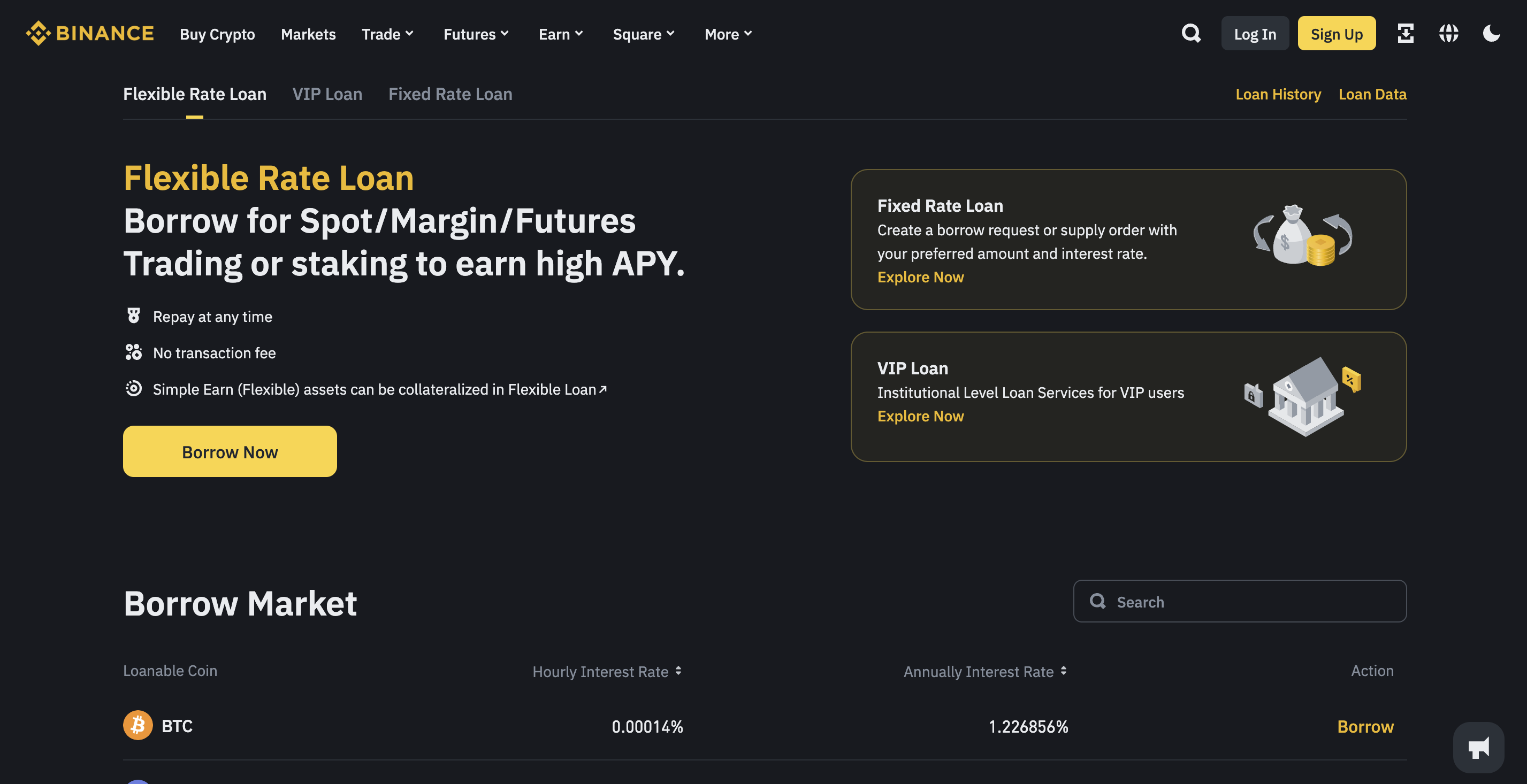Click the bank building illustration in VIP Loan card
The image size is (1527, 784).
point(1302,396)
